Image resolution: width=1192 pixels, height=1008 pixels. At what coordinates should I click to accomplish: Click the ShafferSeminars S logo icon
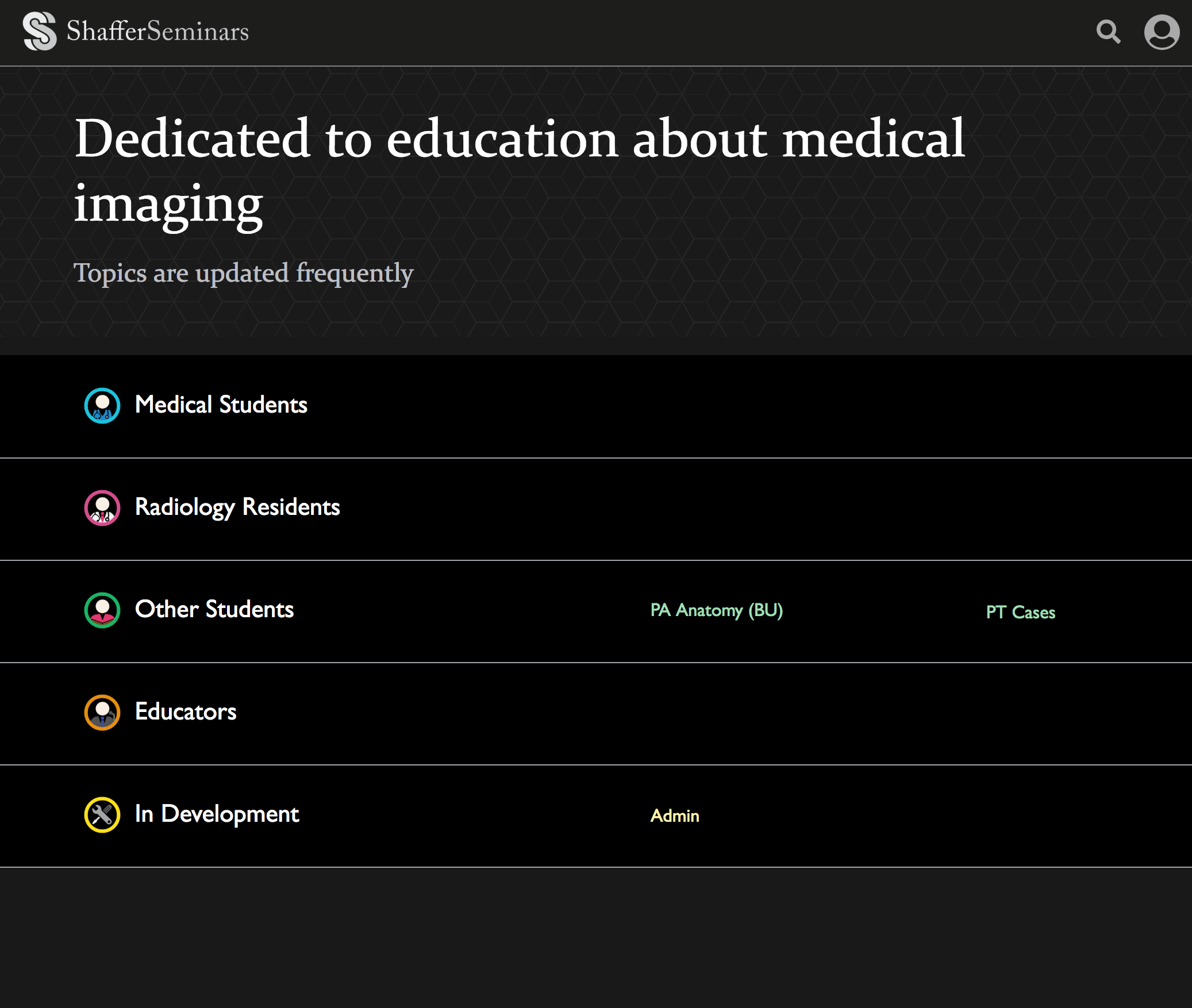[x=40, y=31]
